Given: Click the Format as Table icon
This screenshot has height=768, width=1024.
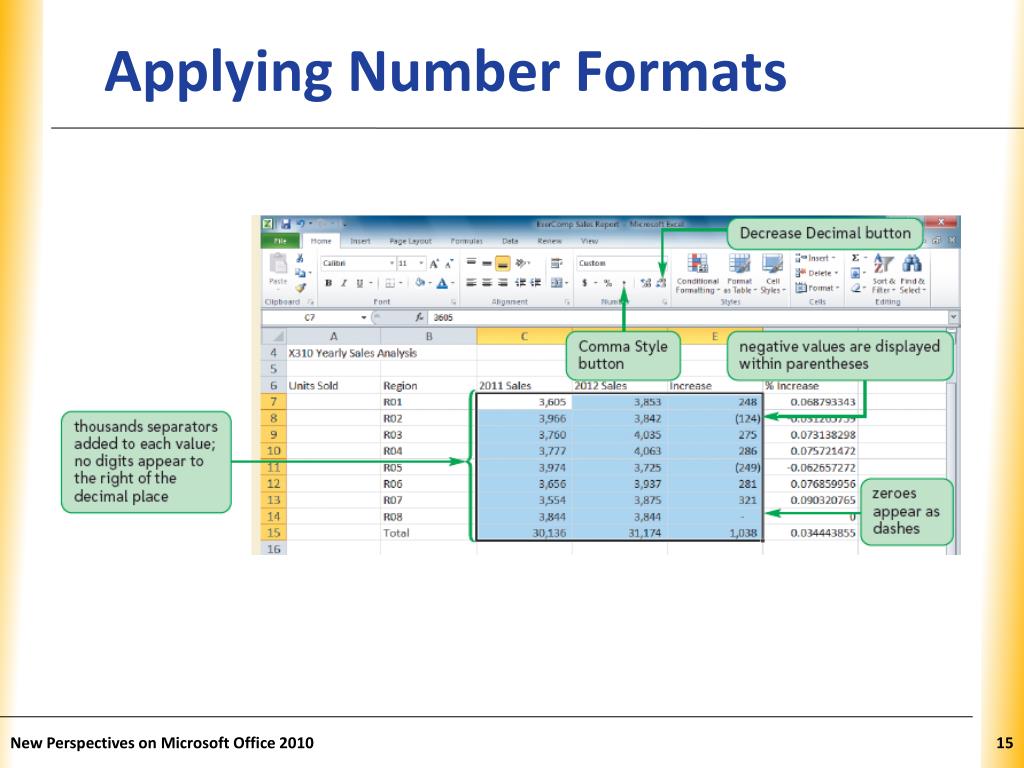Looking at the screenshot, I should pyautogui.click(x=739, y=264).
